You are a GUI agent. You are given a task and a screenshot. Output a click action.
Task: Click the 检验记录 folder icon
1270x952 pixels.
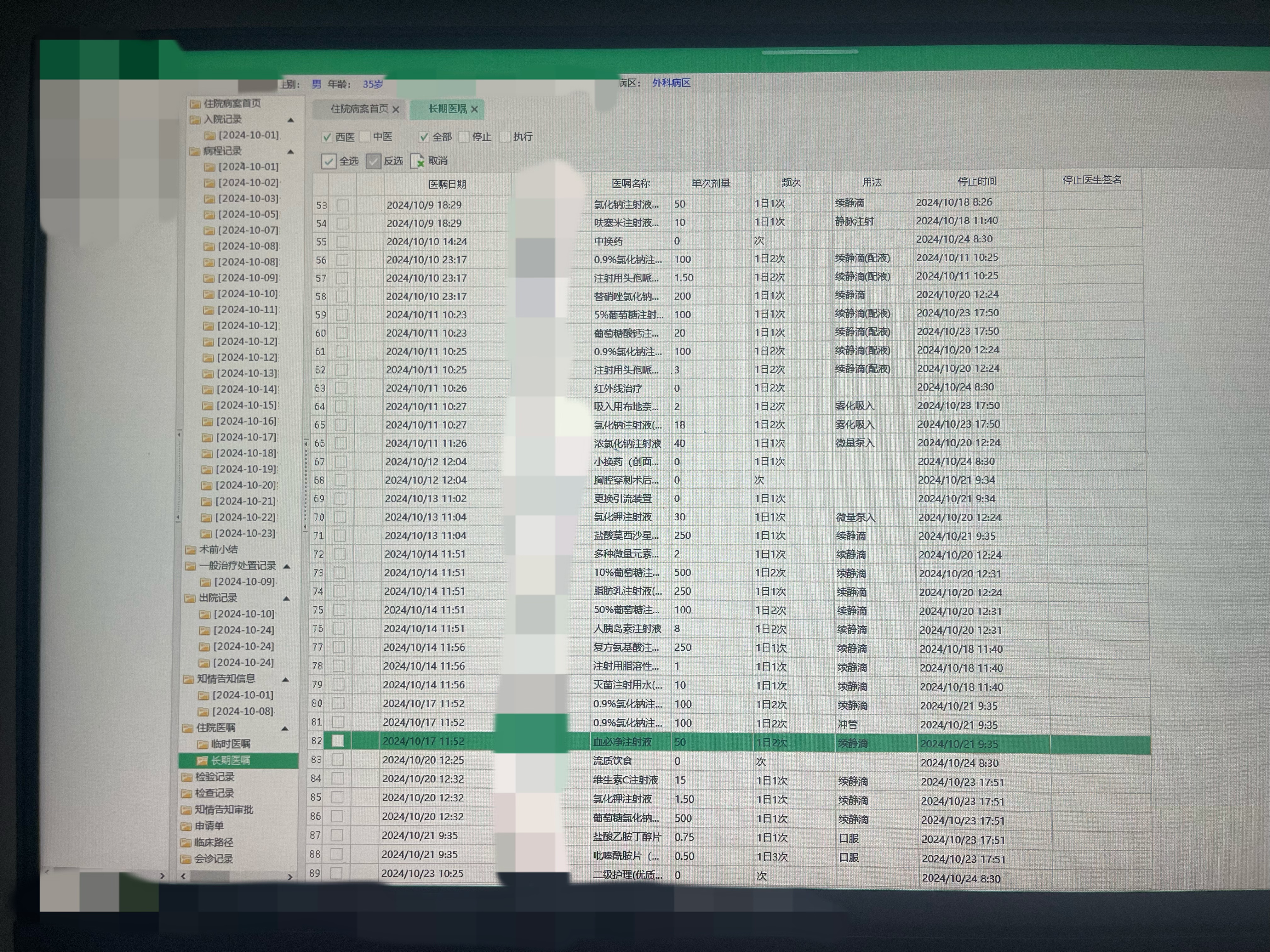coord(186,777)
